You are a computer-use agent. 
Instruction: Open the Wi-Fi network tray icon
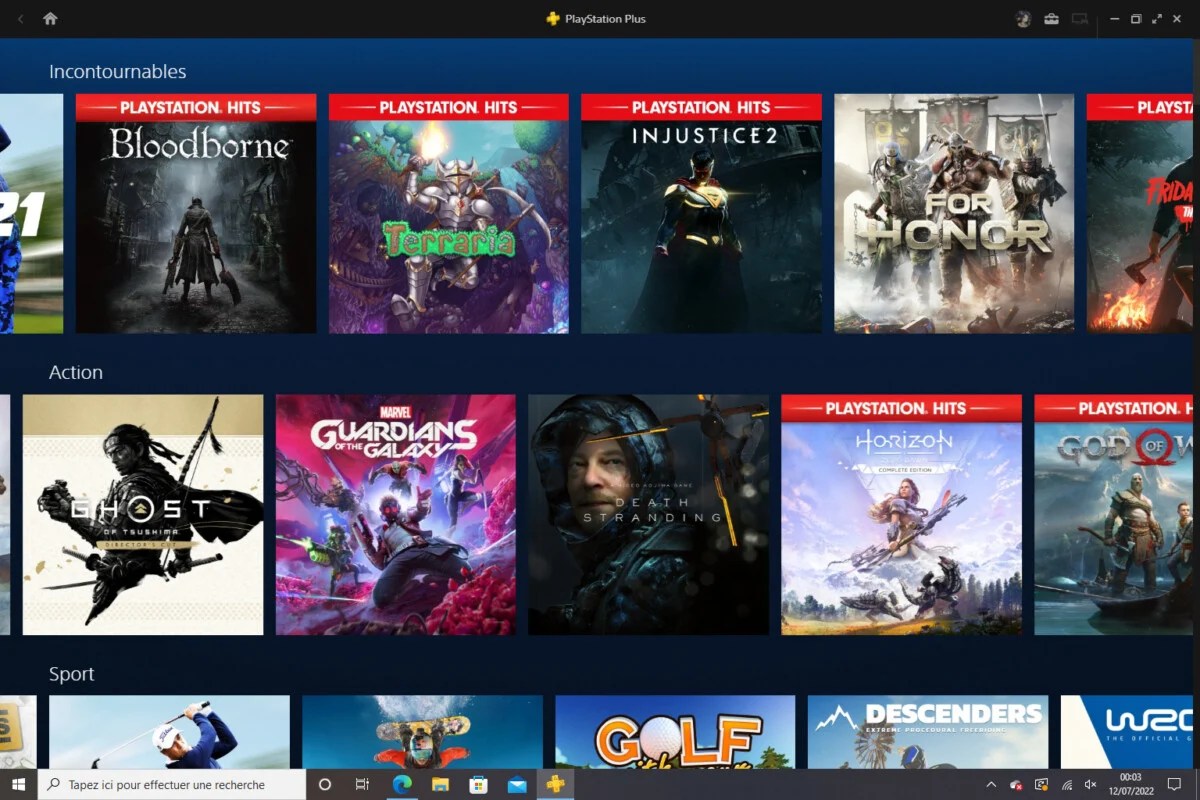click(x=1067, y=785)
